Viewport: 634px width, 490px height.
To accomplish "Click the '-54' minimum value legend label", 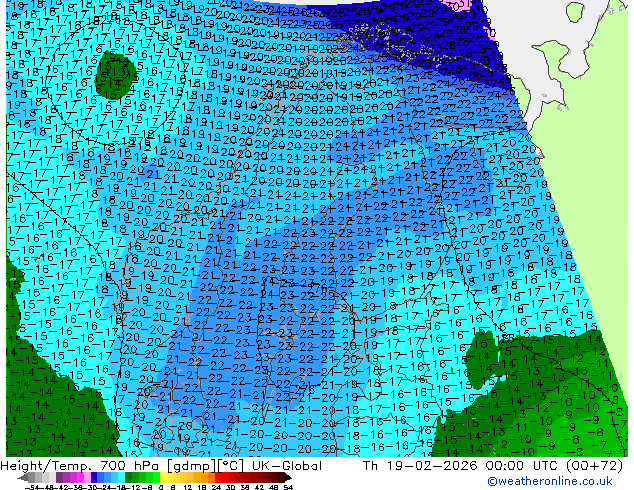I will coord(32,487).
